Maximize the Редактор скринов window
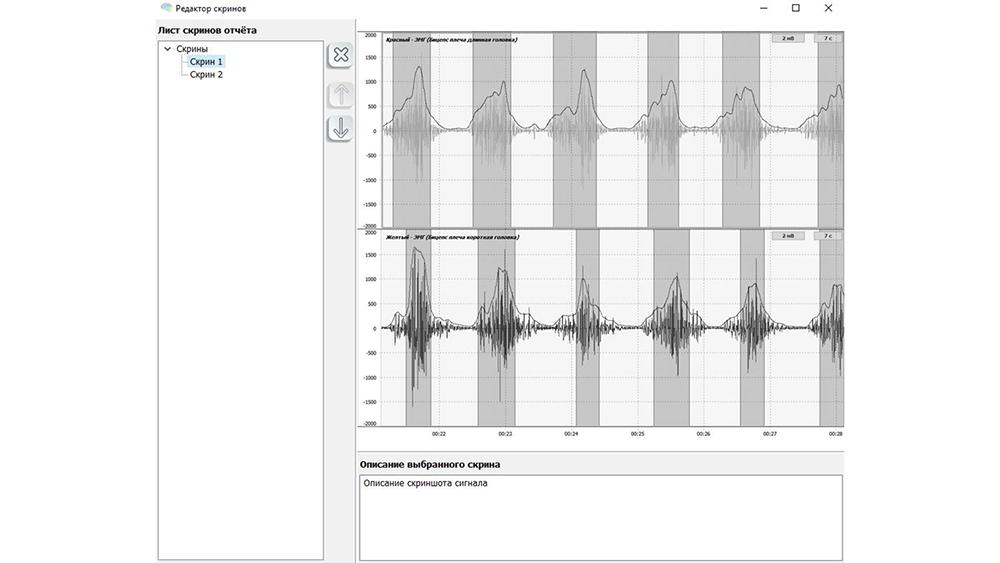This screenshot has height=563, width=1000. click(x=796, y=8)
